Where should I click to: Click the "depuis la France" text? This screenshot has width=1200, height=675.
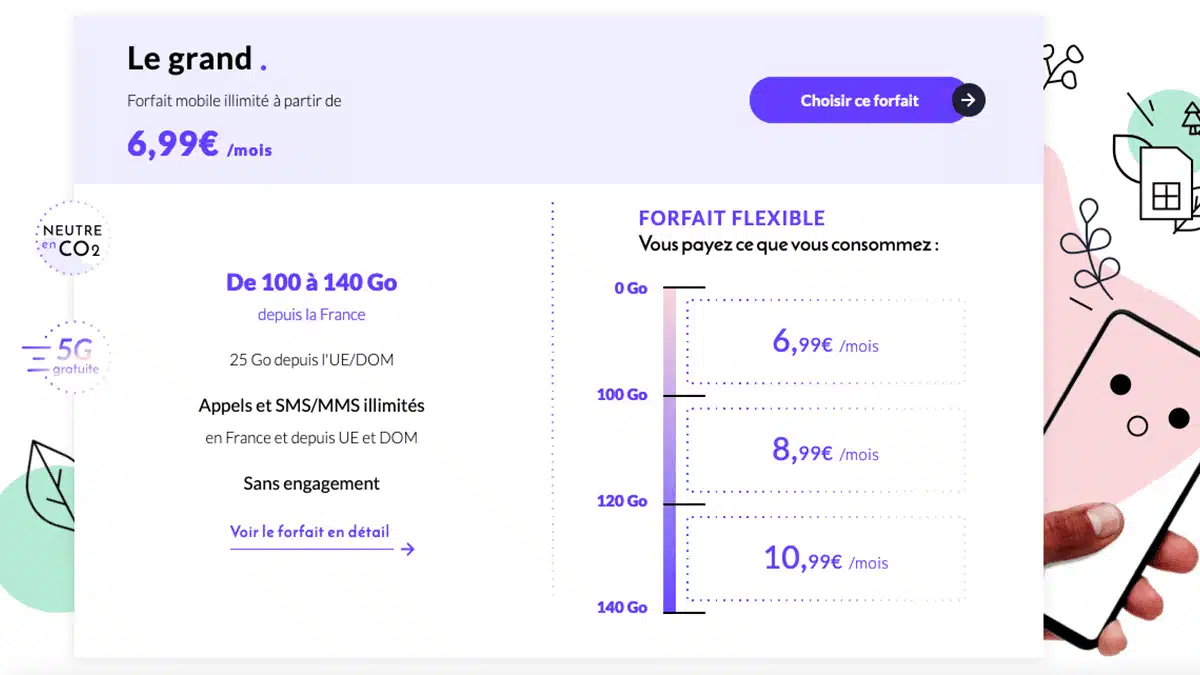point(312,314)
